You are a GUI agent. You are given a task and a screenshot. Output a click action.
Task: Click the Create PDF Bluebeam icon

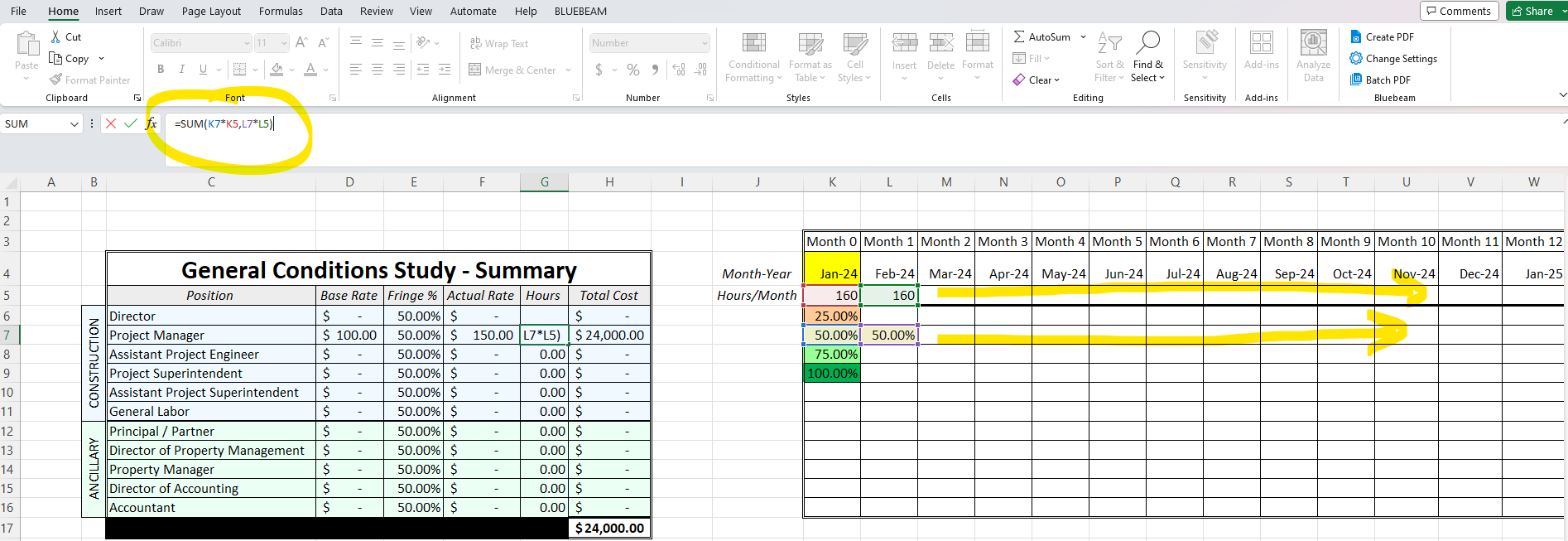(x=1356, y=37)
